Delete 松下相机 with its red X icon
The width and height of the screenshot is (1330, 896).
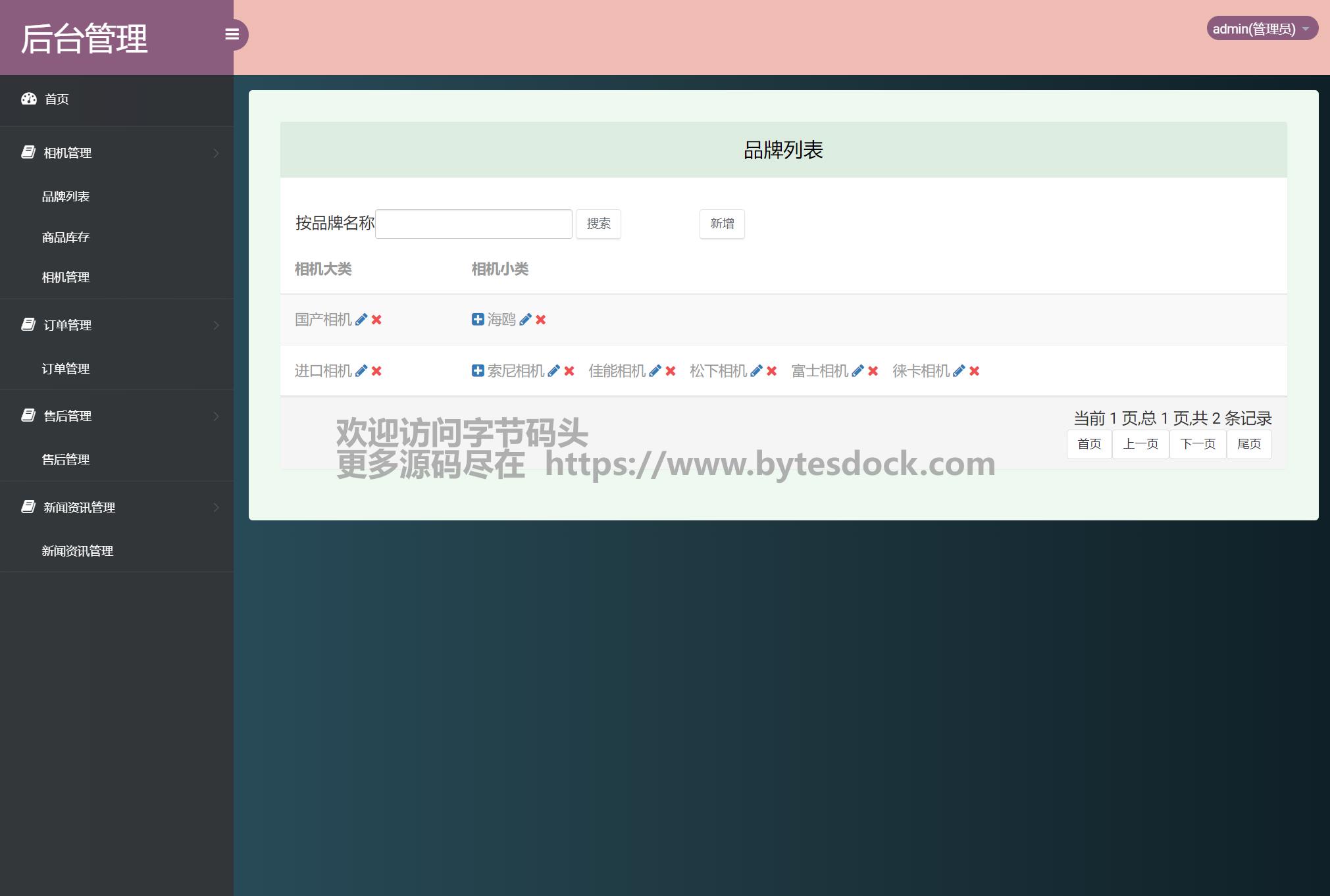[x=772, y=371]
